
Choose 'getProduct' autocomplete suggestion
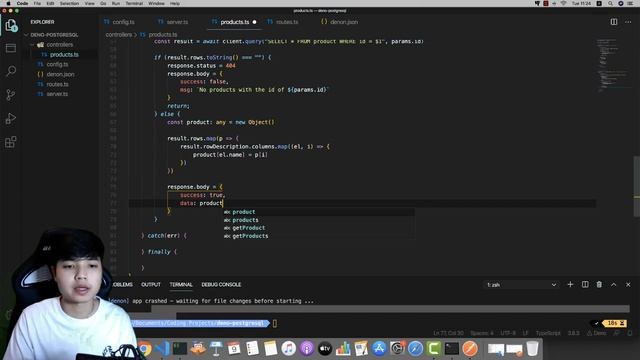coord(318,228)
